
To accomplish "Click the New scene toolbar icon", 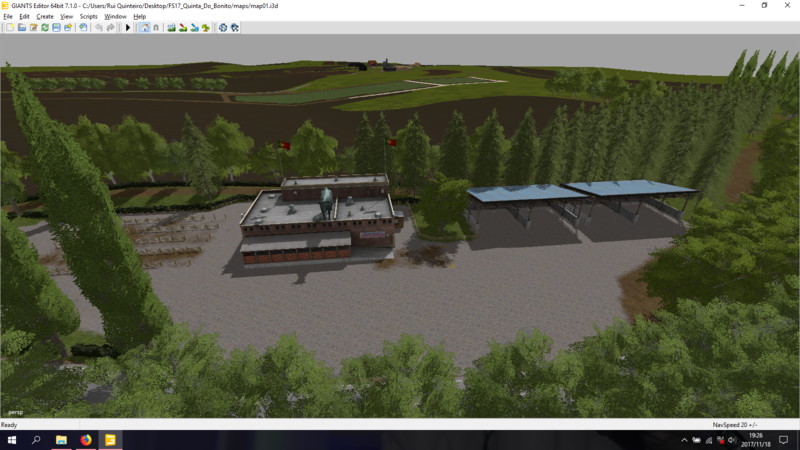I will pyautogui.click(x=10, y=28).
